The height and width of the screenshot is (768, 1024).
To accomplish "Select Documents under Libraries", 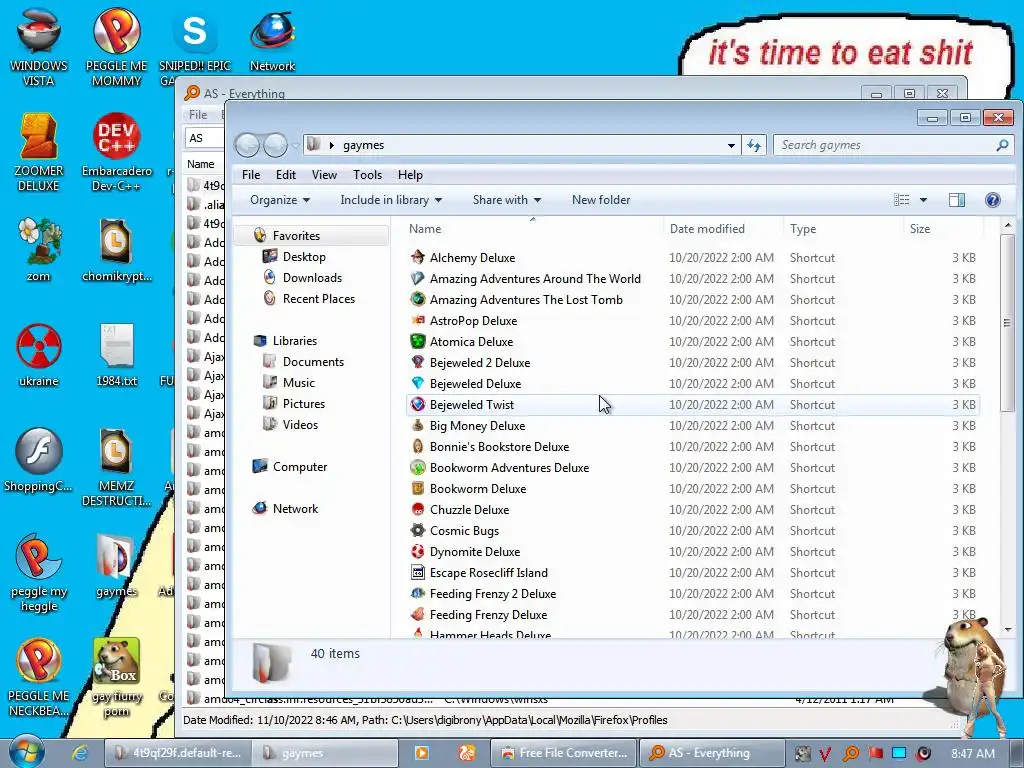I will (x=313, y=361).
